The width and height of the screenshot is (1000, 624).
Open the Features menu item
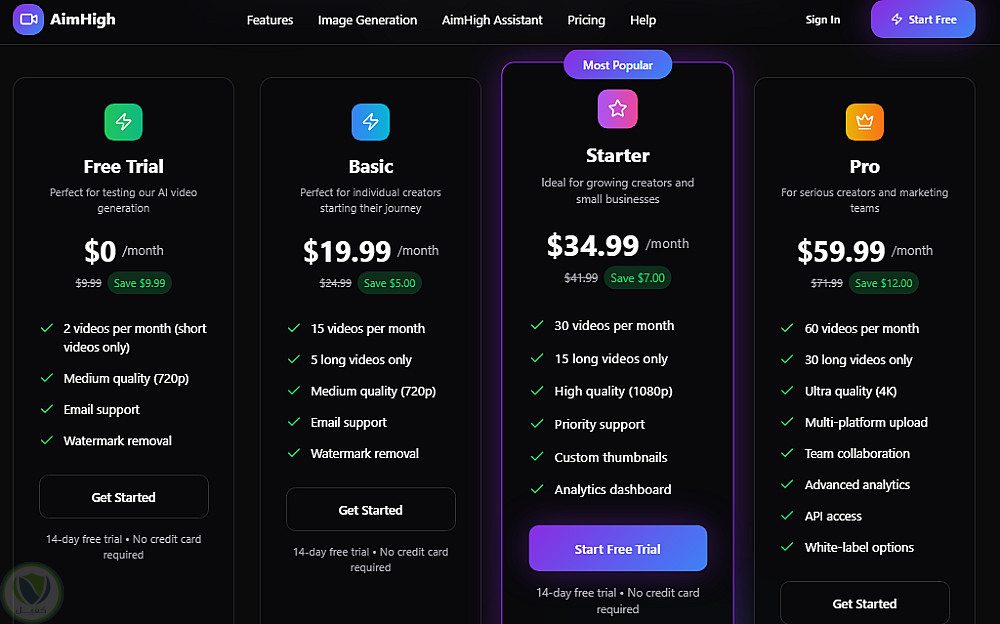click(x=270, y=20)
